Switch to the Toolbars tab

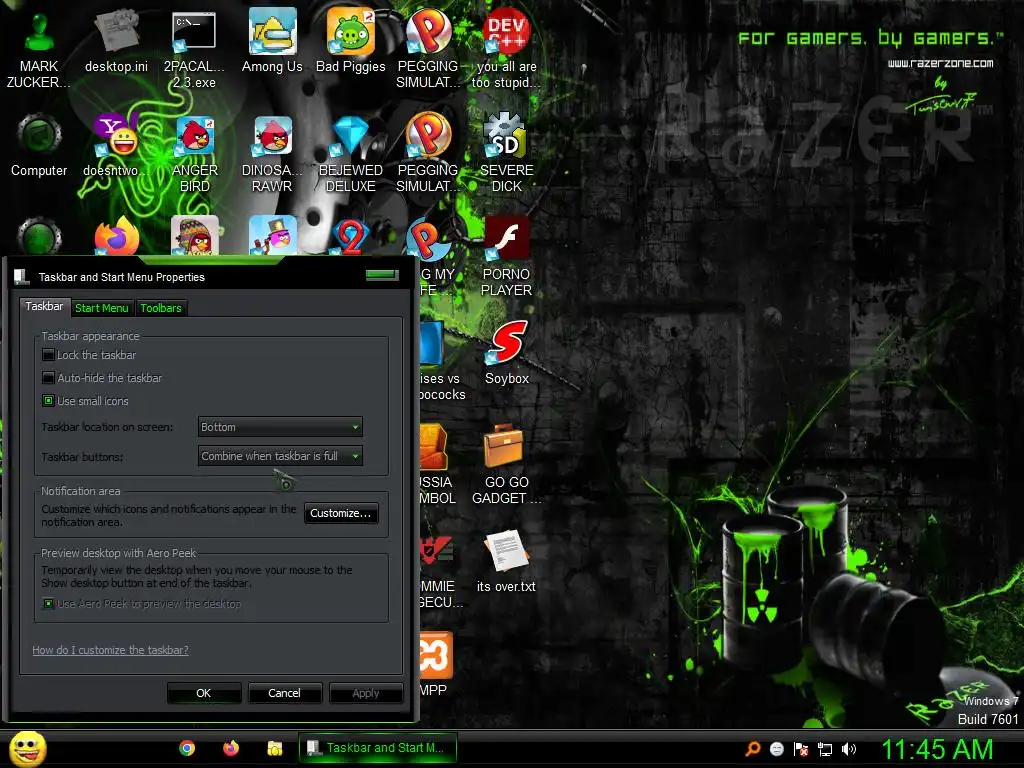click(x=161, y=308)
